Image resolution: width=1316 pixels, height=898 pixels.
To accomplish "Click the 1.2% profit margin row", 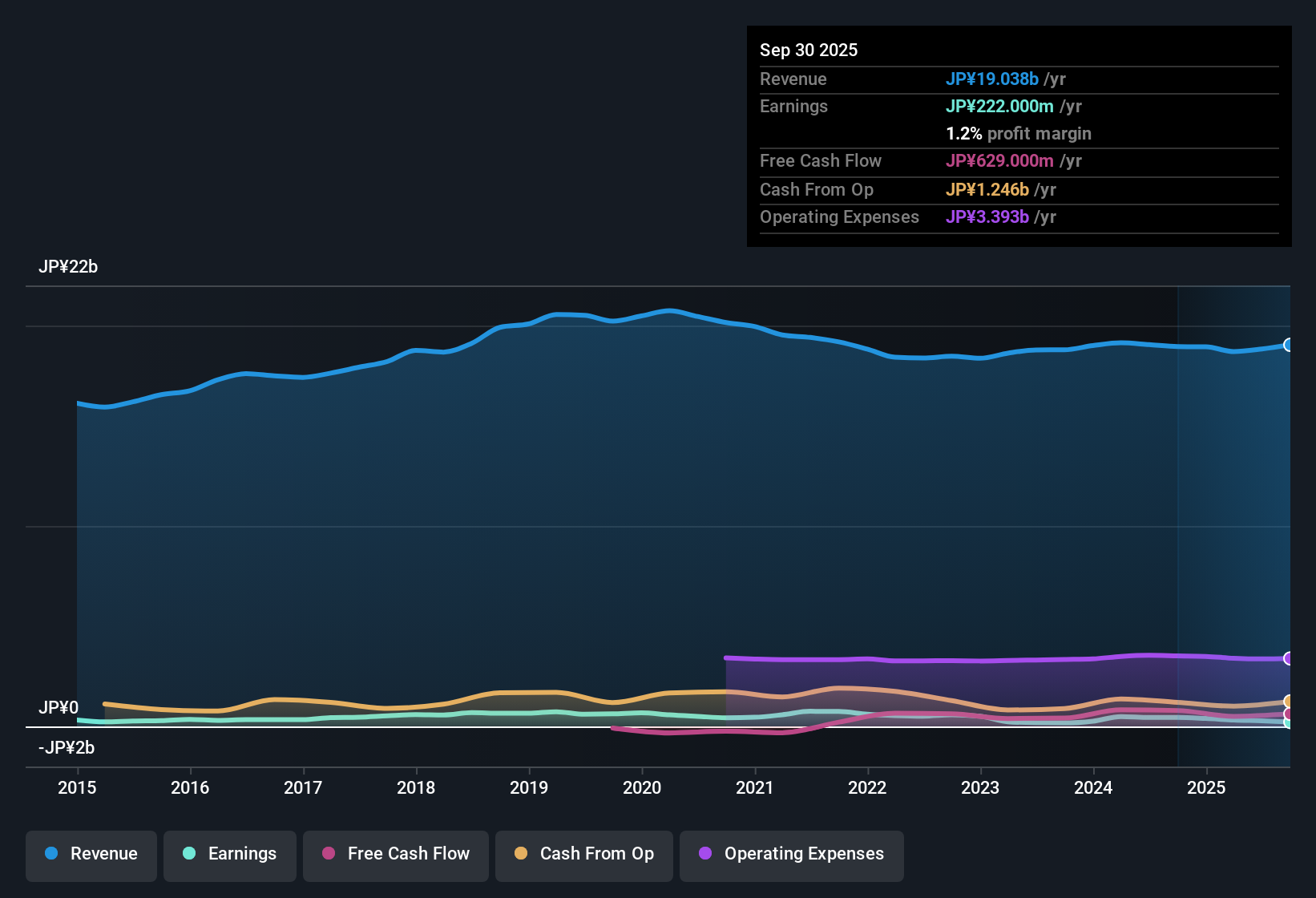I will pyautogui.click(x=1019, y=133).
